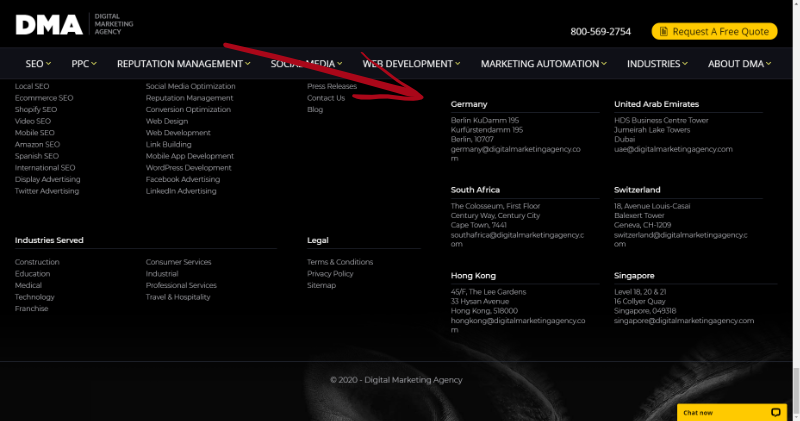Click the document icon in Request A Free Quote

pos(663,32)
